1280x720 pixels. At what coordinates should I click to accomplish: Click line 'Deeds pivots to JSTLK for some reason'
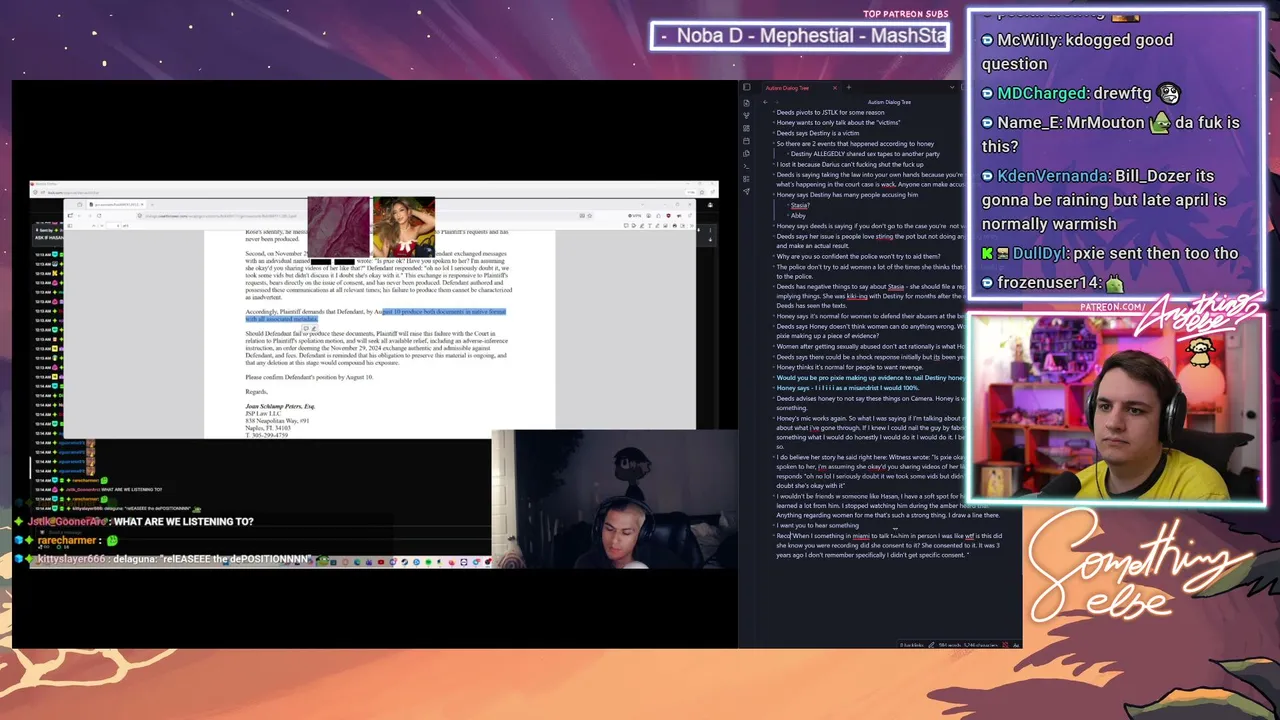click(x=830, y=113)
